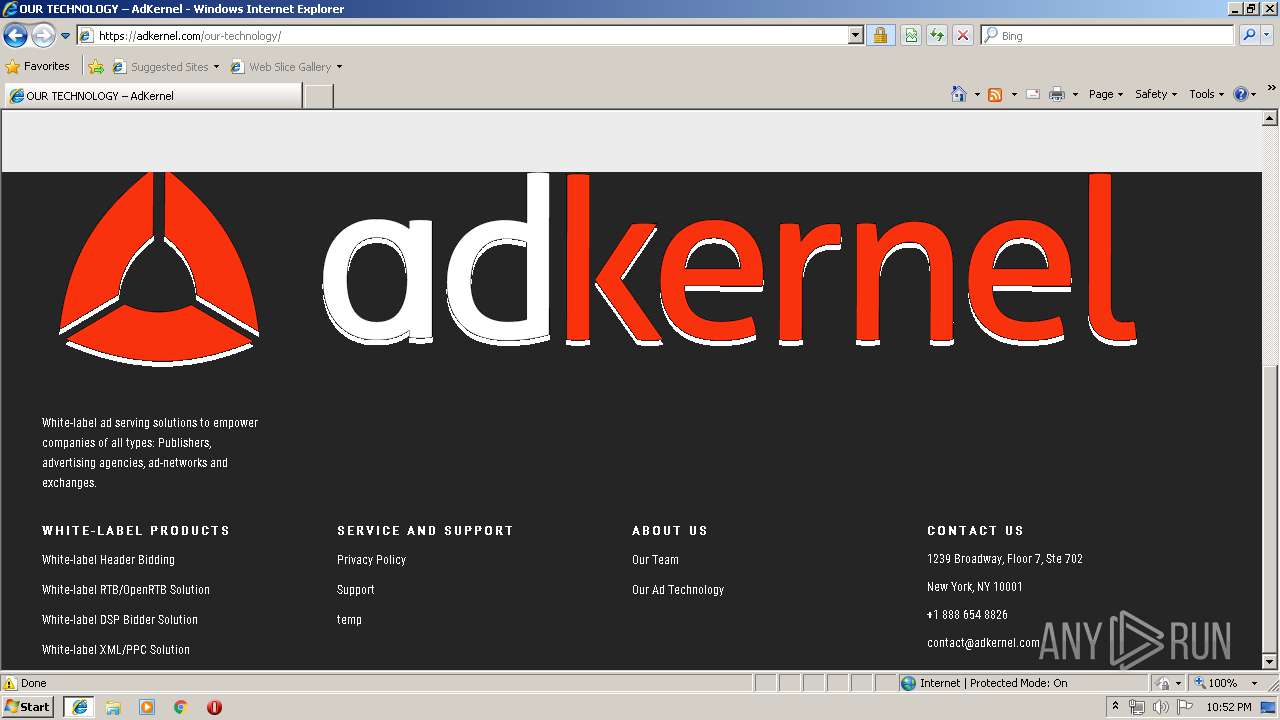Open the Safety menu
The width and height of the screenshot is (1280, 720).
pos(1156,94)
